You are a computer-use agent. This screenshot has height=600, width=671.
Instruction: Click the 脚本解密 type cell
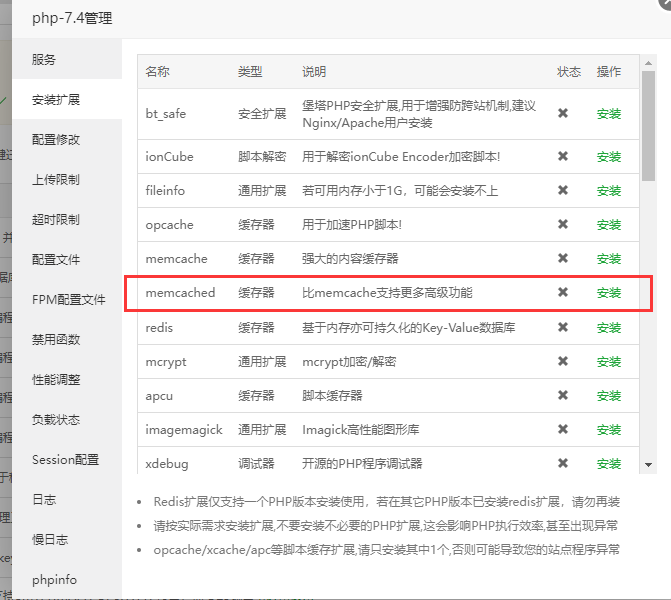point(262,157)
